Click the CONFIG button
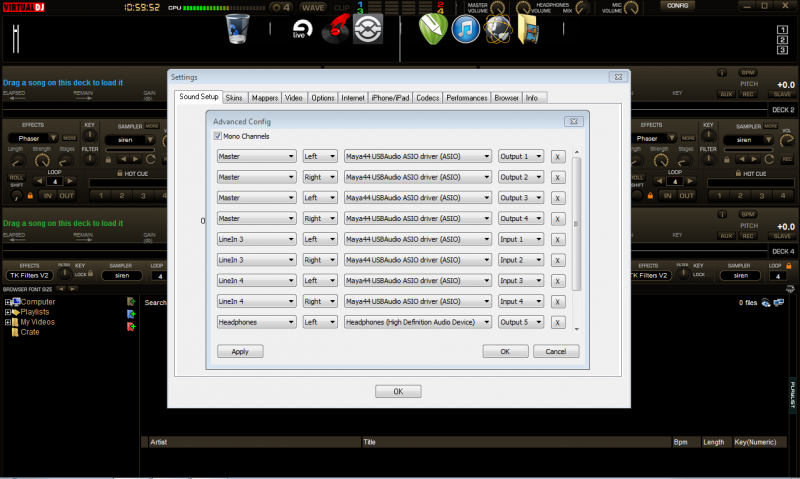 click(678, 6)
